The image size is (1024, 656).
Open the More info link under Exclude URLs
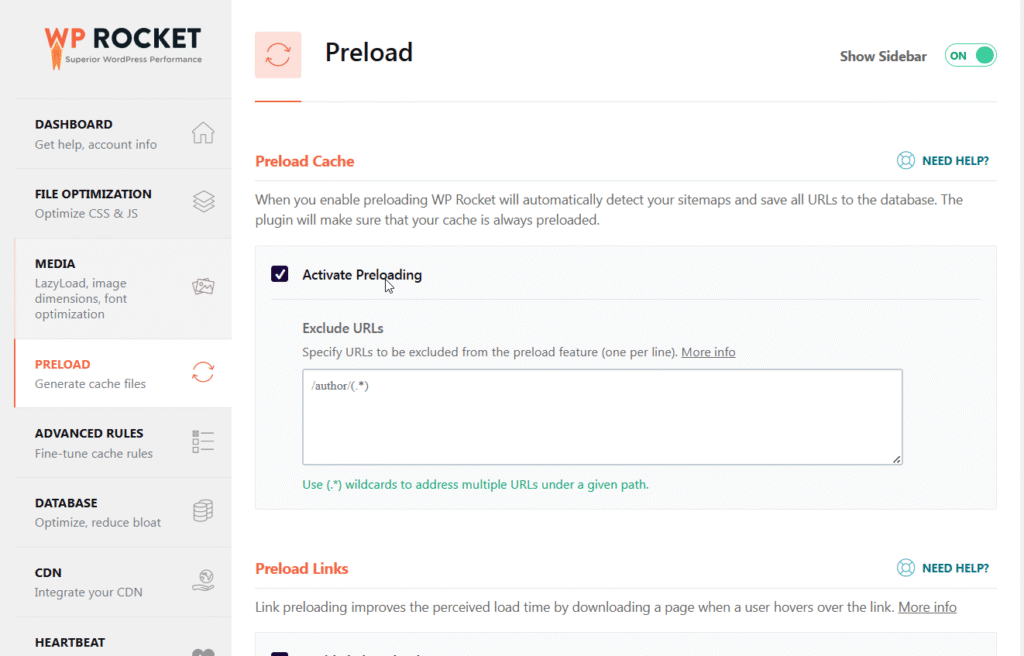click(708, 352)
